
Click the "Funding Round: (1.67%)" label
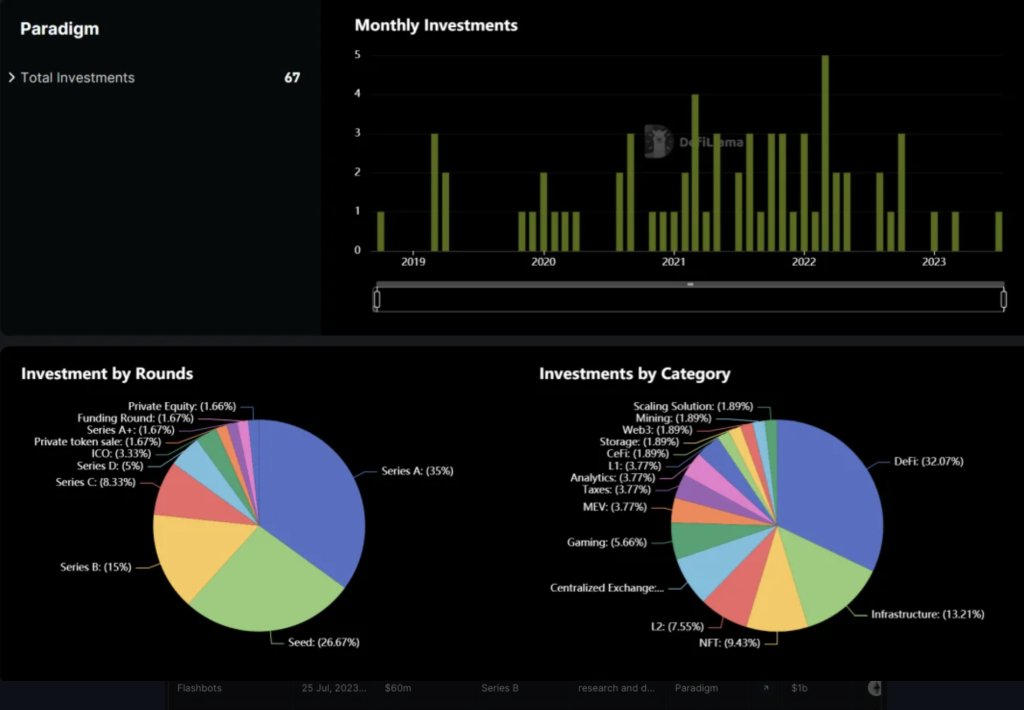coord(135,418)
